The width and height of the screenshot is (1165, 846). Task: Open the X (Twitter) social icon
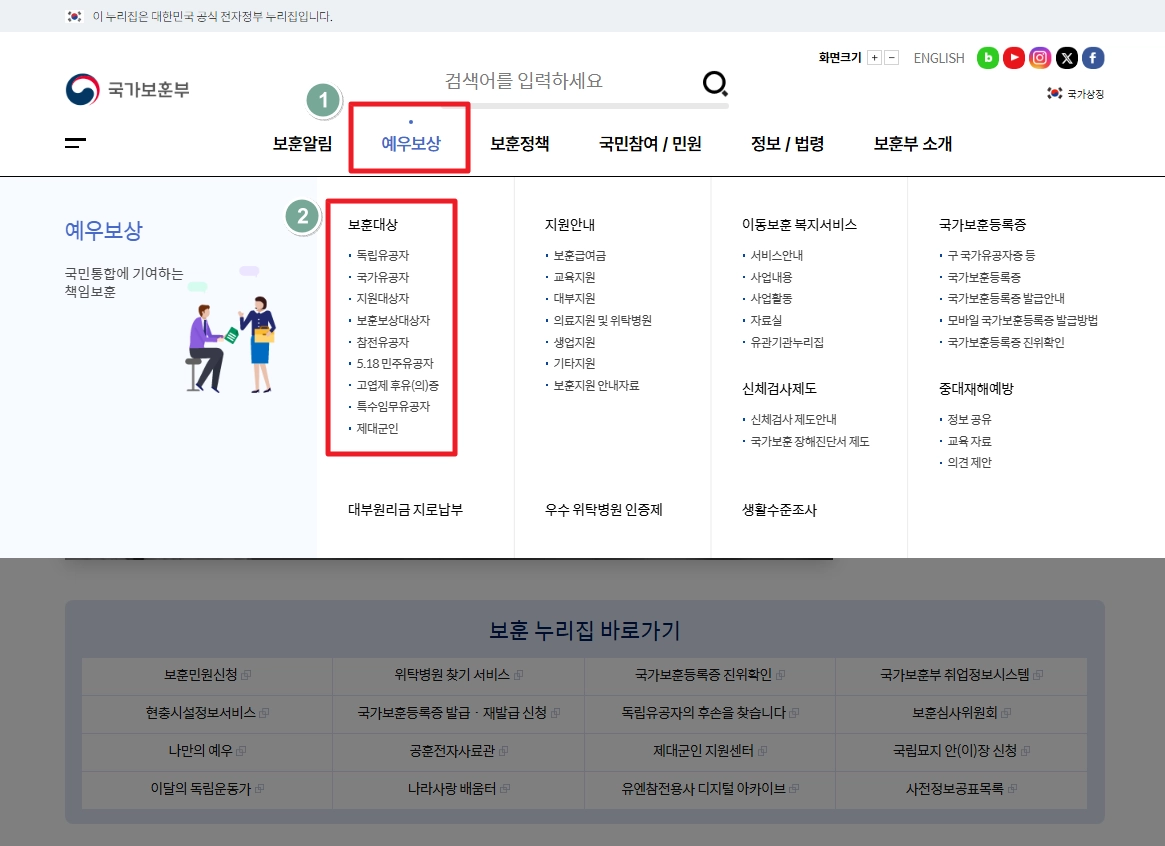point(1066,58)
